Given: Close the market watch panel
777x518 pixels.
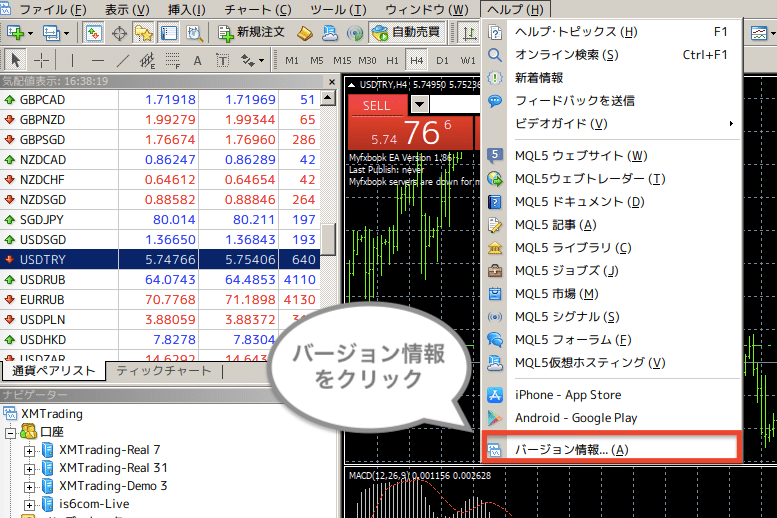Looking at the screenshot, I should 332,81.
